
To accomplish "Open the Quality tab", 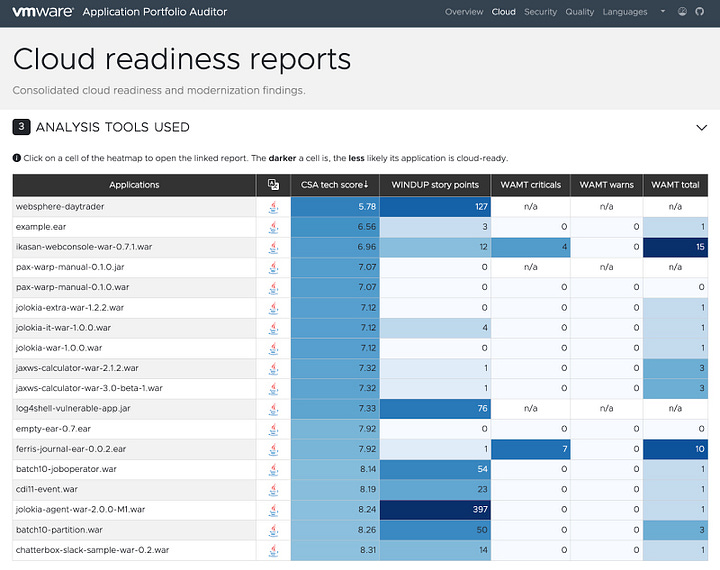I will point(579,12).
